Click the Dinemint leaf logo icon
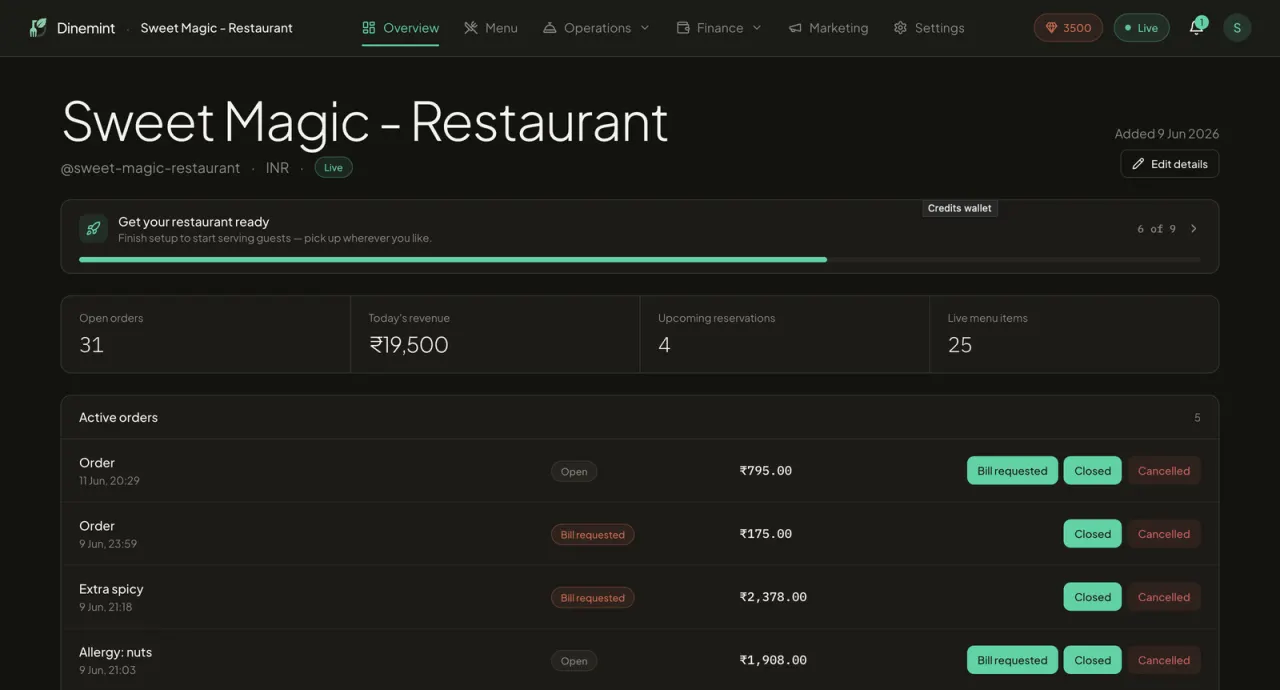Viewport: 1280px width, 690px height. 38,28
